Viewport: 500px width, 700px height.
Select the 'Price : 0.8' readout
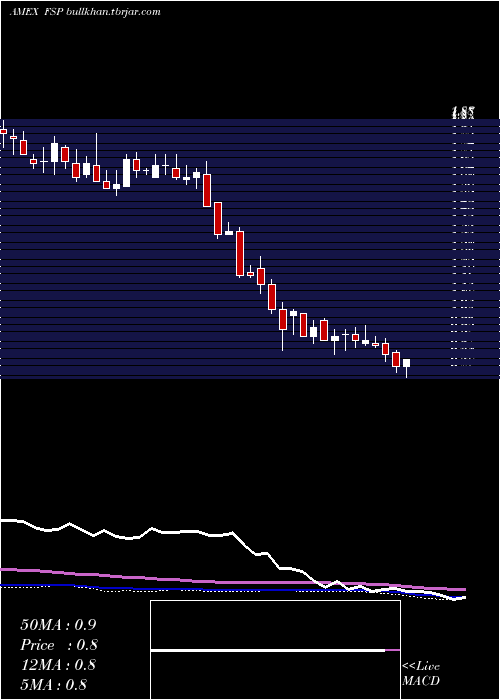[x=59, y=645]
